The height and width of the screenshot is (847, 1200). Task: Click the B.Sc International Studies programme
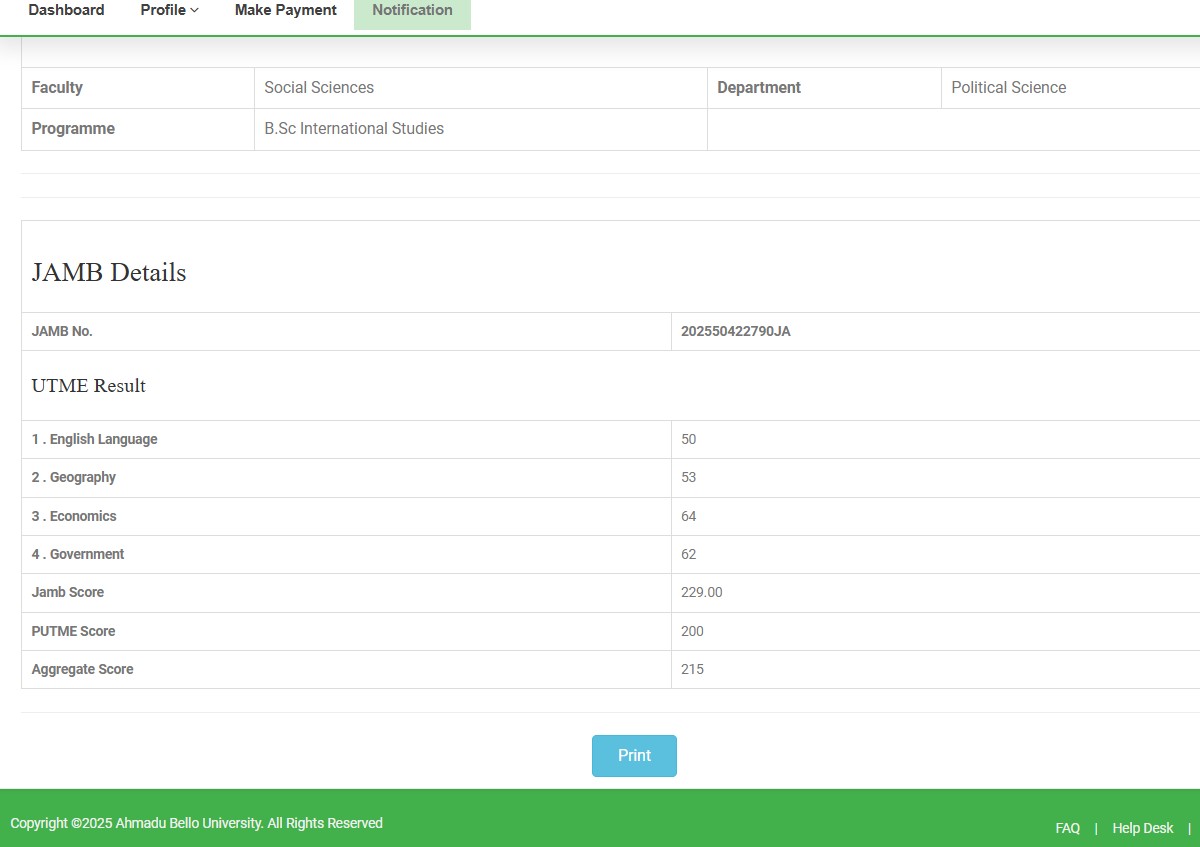tap(354, 129)
